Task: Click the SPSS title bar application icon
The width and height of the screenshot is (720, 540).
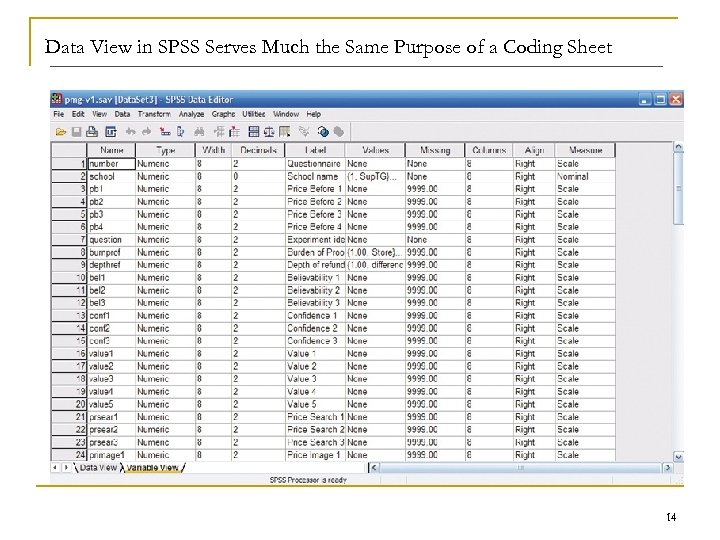Action: [x=56, y=99]
